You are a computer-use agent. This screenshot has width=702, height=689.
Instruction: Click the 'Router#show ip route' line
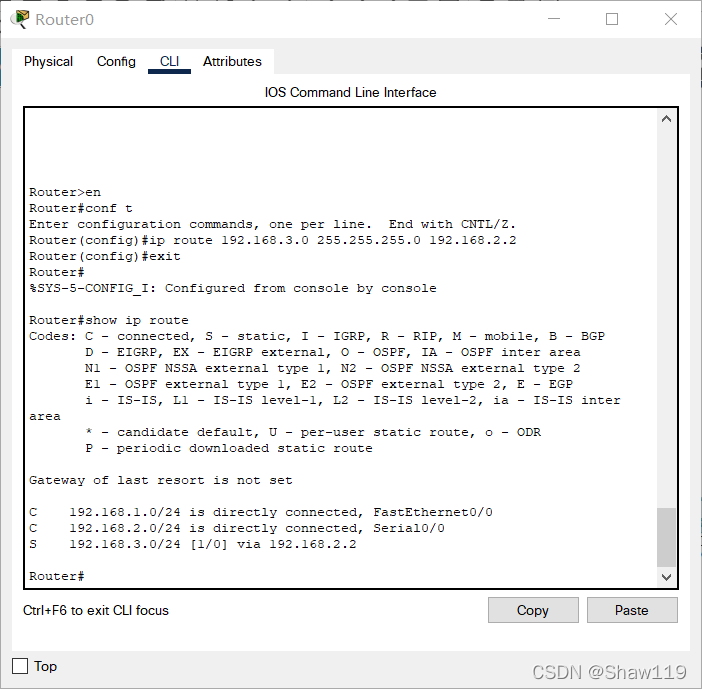pyautogui.click(x=109, y=320)
